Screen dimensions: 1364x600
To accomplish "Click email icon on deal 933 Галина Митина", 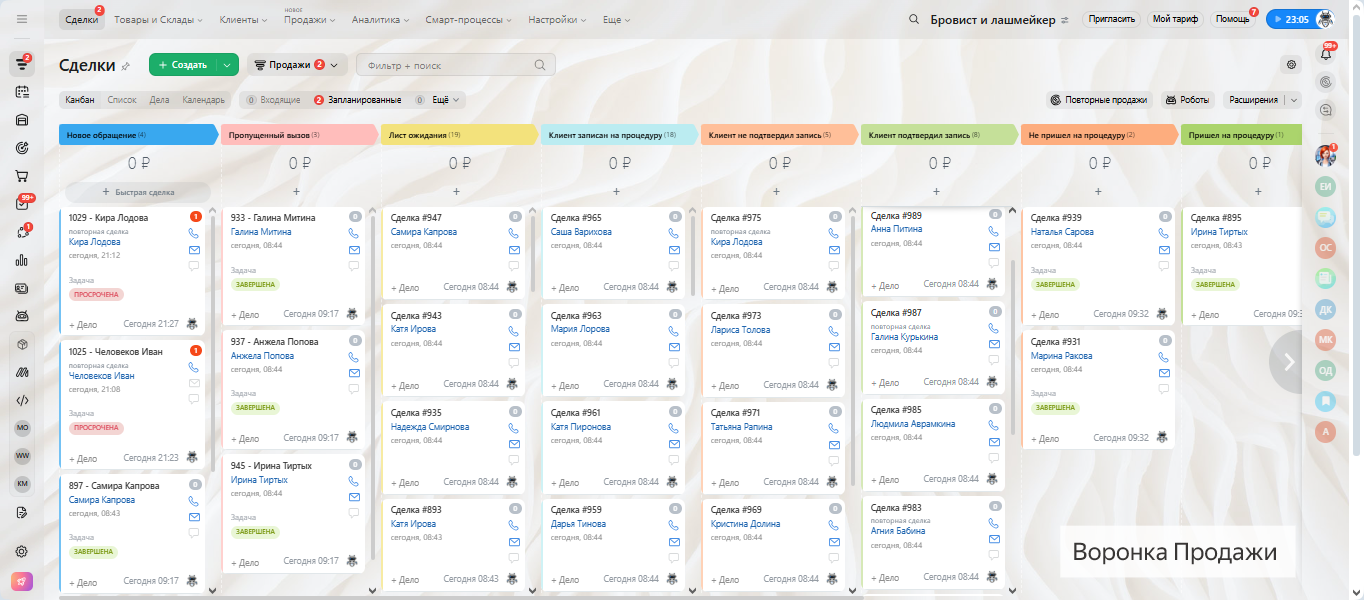I will (354, 249).
